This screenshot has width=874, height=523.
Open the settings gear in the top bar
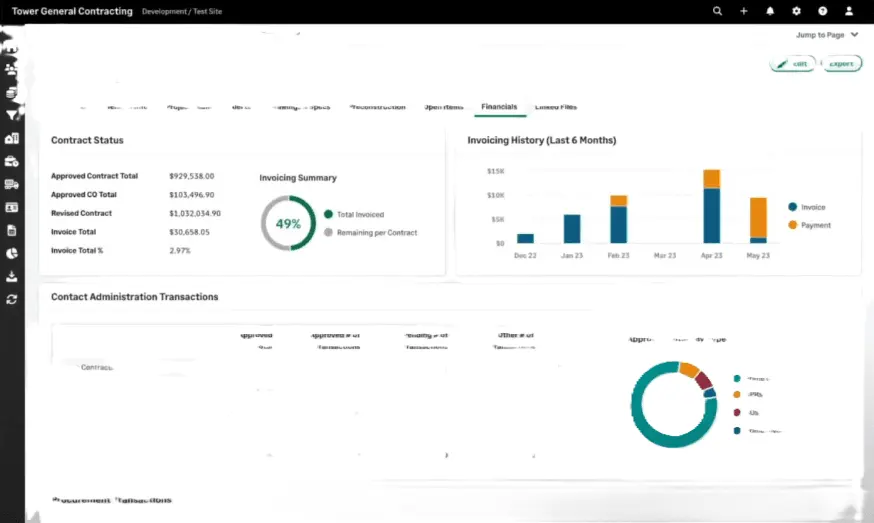coord(796,11)
